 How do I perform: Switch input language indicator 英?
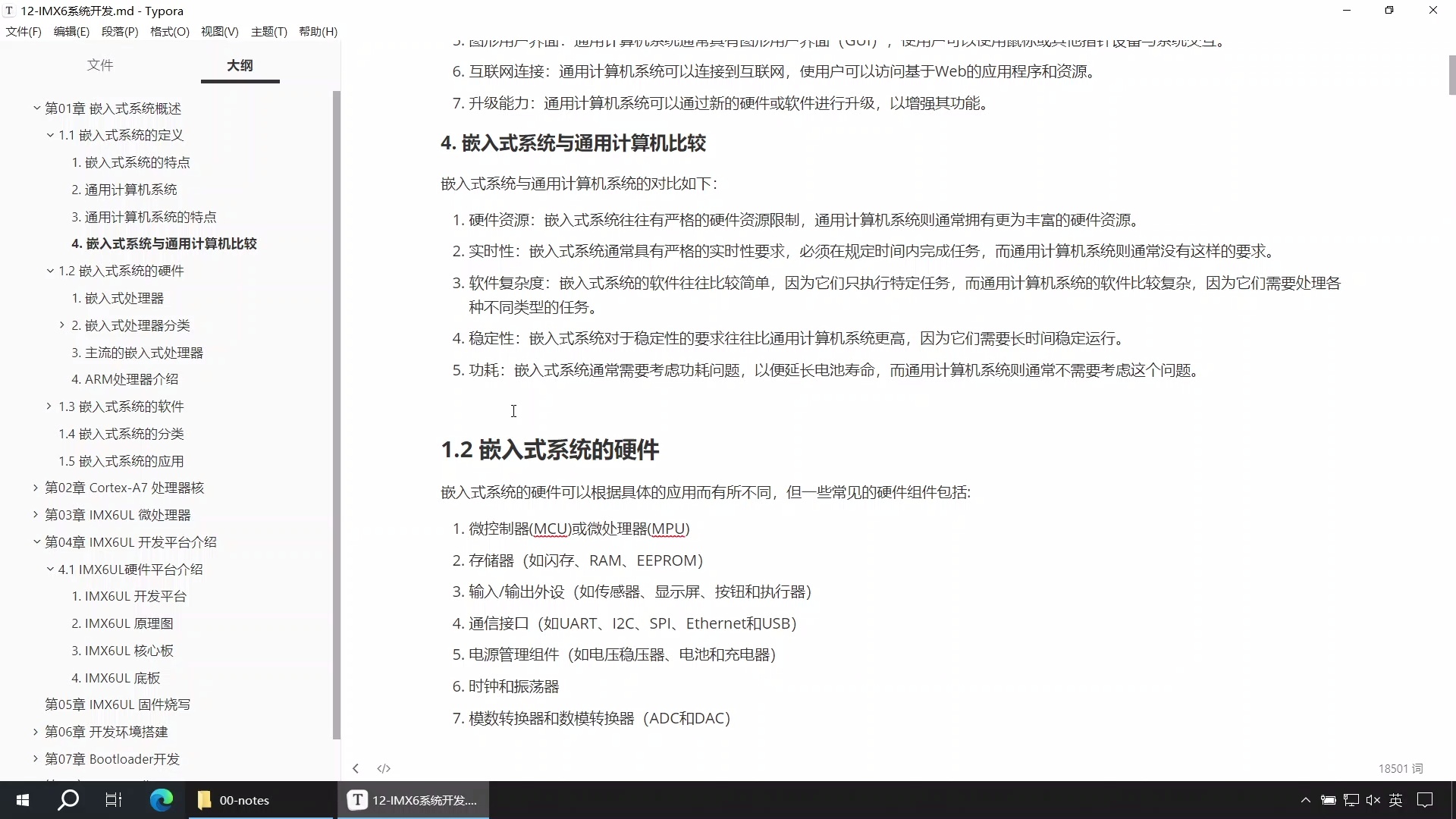pyautogui.click(x=1395, y=800)
